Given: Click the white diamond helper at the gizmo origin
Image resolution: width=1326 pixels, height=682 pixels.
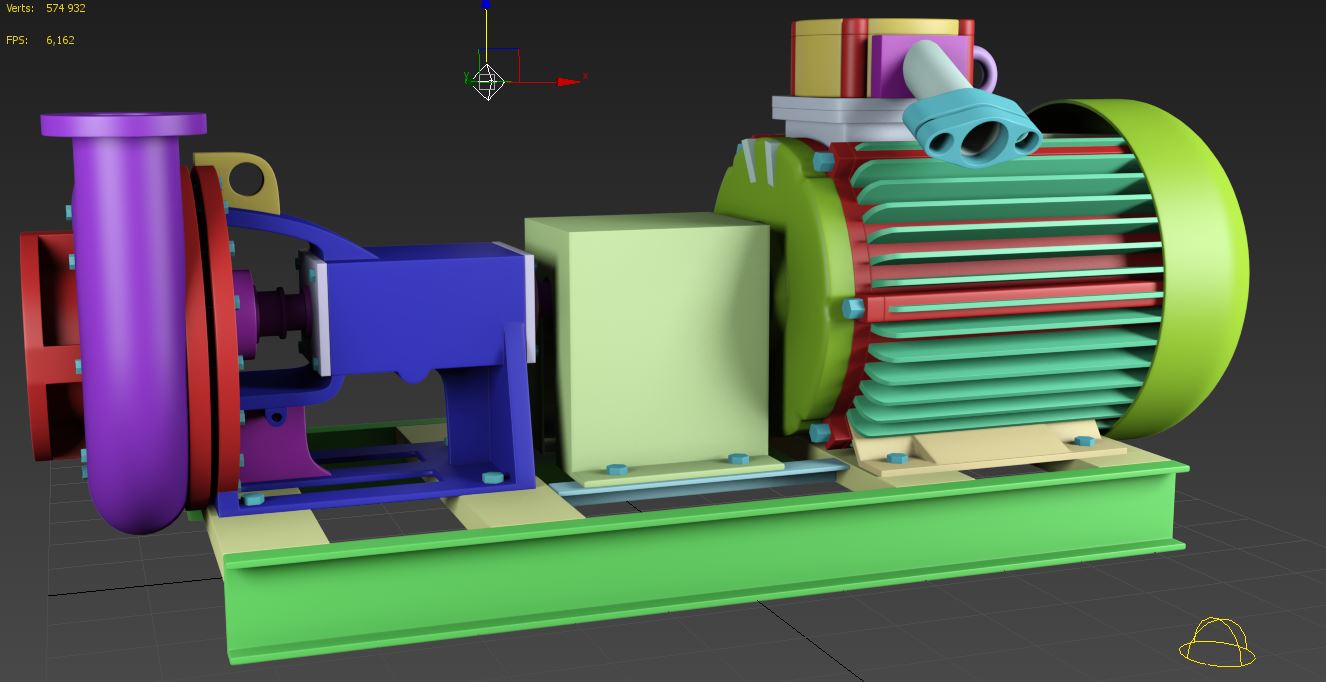Looking at the screenshot, I should click(487, 82).
